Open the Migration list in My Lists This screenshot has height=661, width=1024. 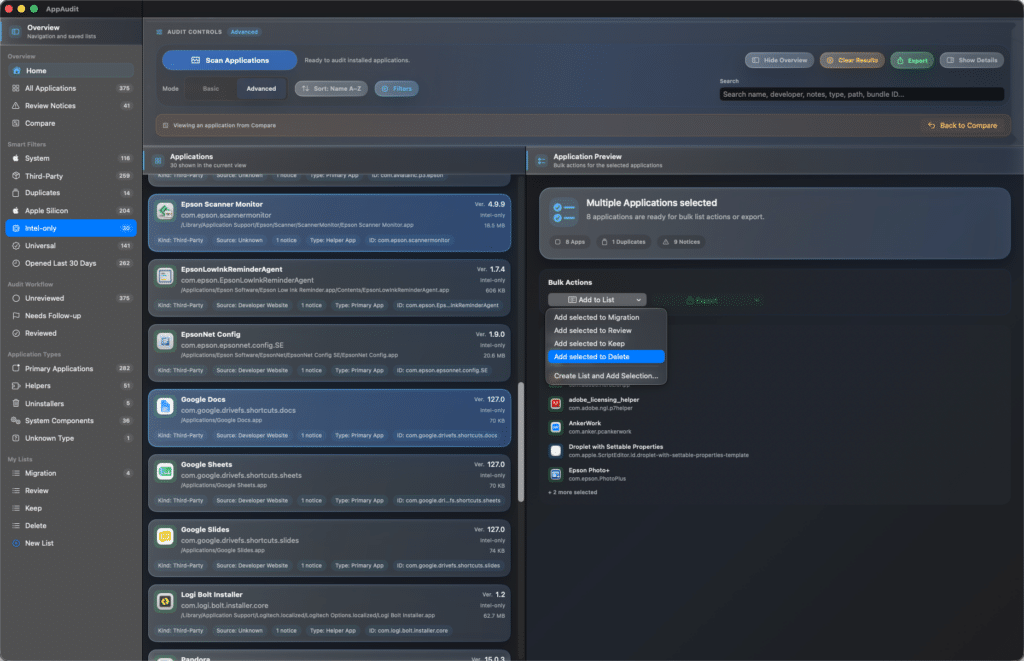pyautogui.click(x=71, y=473)
